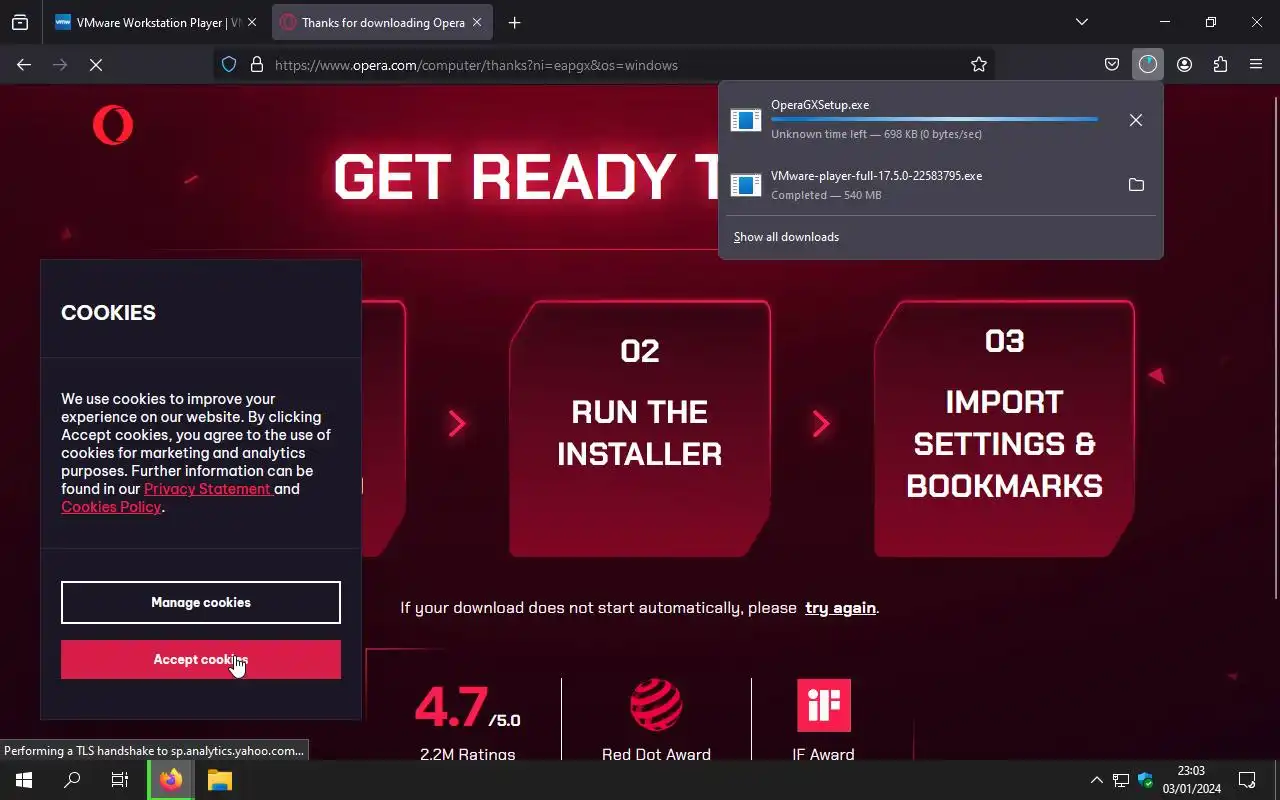
Task: Close the VMware Workstation Player tab
Action: pos(251,22)
